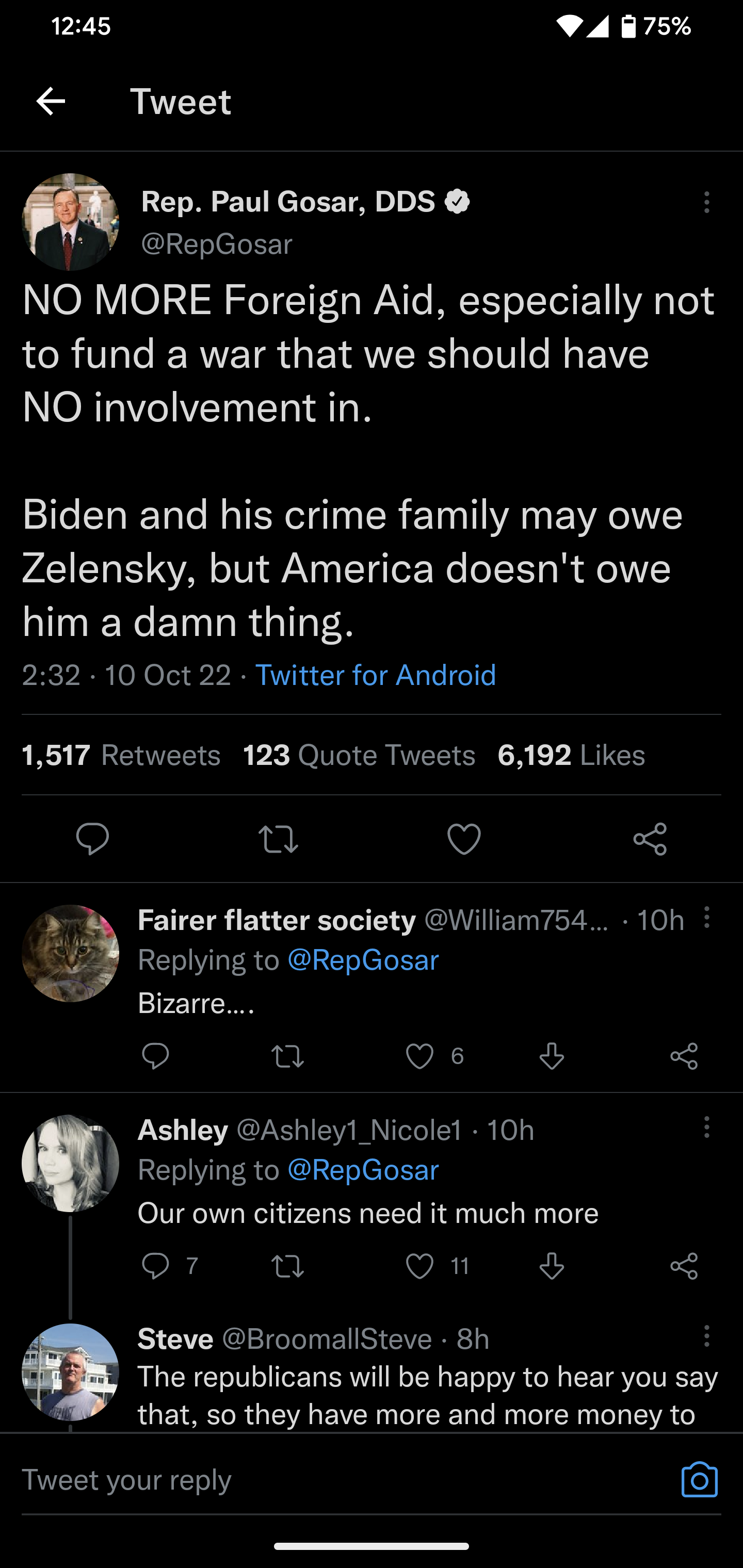Share Ashley's reply
This screenshot has height=1568, width=743.
coord(683,1265)
